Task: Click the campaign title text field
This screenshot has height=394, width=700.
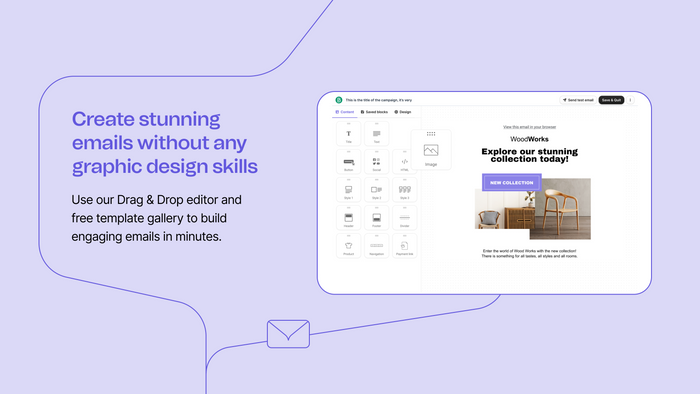Action: 379,100
